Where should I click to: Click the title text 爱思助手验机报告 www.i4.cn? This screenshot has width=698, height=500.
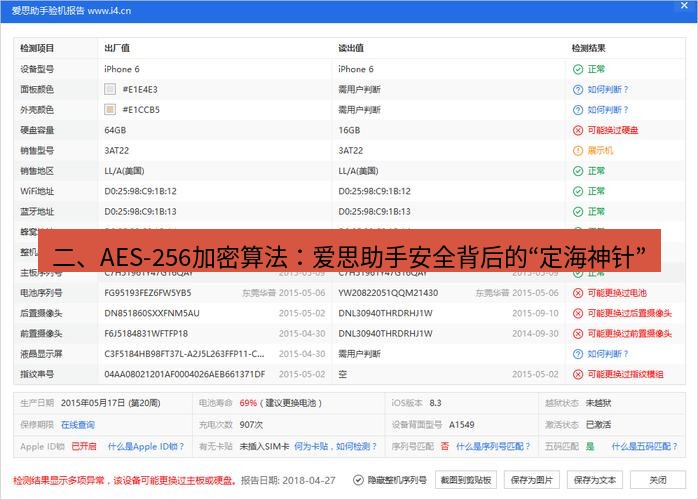point(71,11)
